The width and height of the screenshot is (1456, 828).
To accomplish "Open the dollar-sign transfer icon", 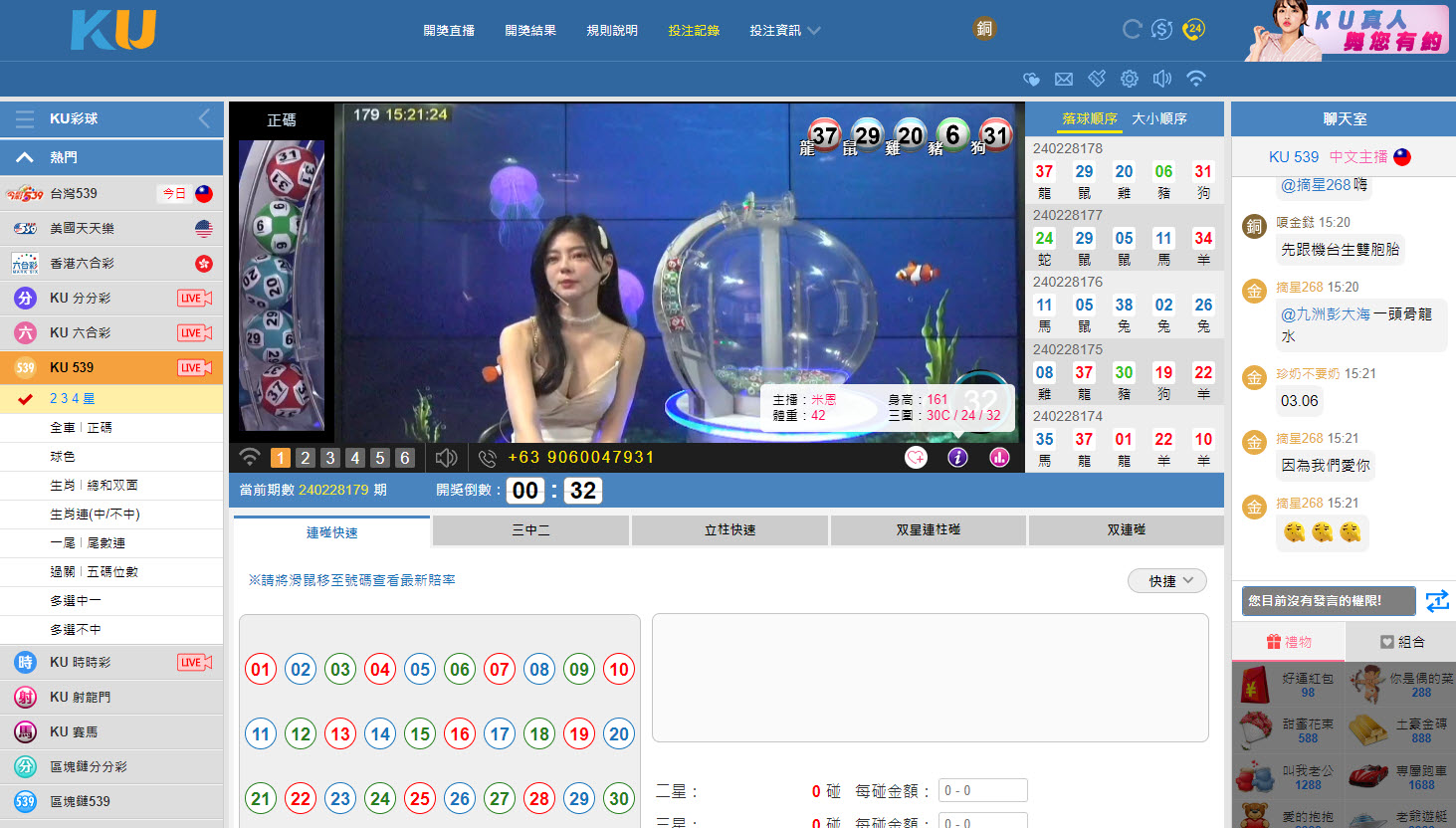I will pos(1161,30).
